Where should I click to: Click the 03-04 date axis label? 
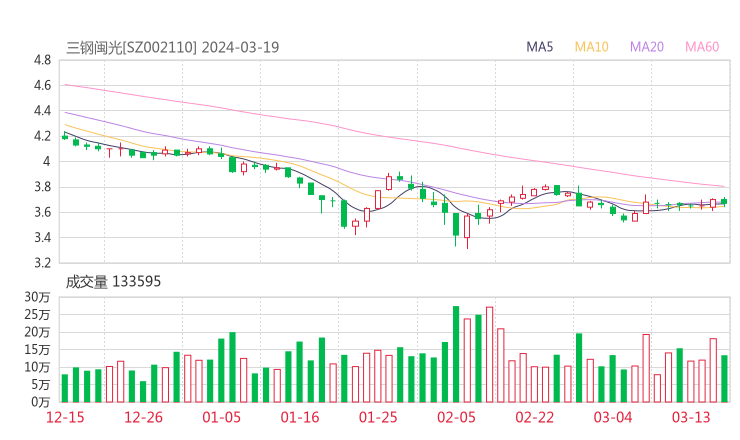point(613,417)
